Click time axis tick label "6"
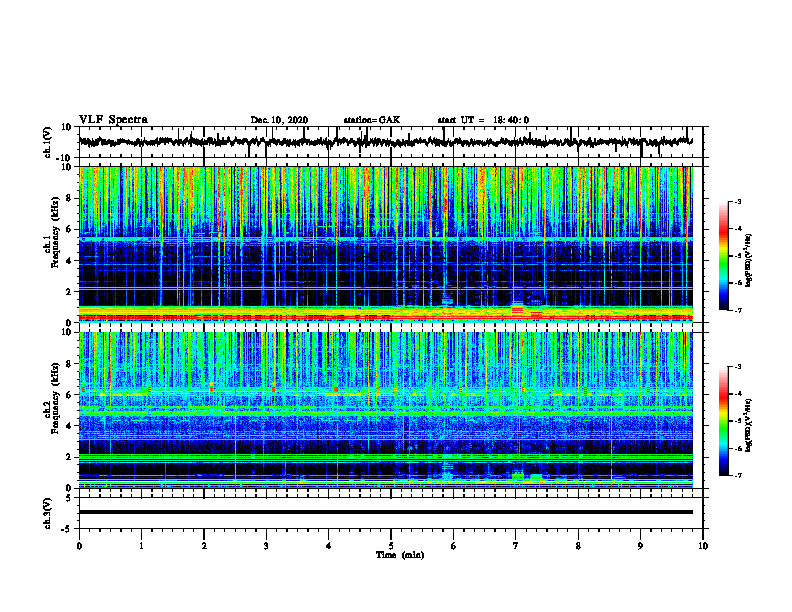 454,546
